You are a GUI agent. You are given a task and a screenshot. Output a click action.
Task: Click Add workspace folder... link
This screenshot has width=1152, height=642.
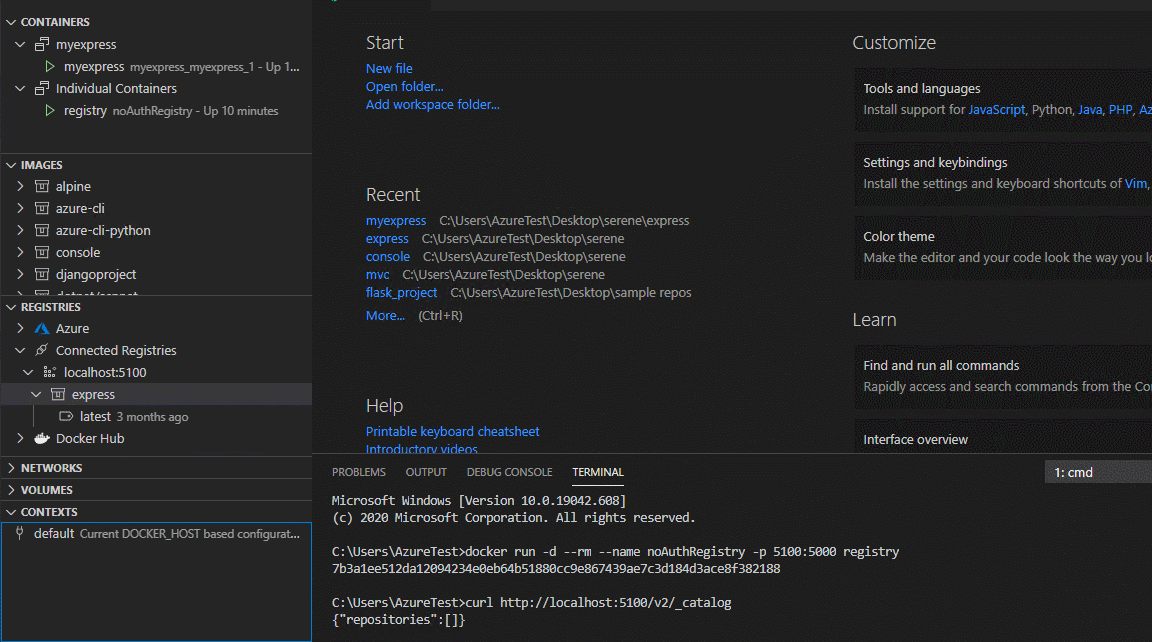(x=433, y=104)
